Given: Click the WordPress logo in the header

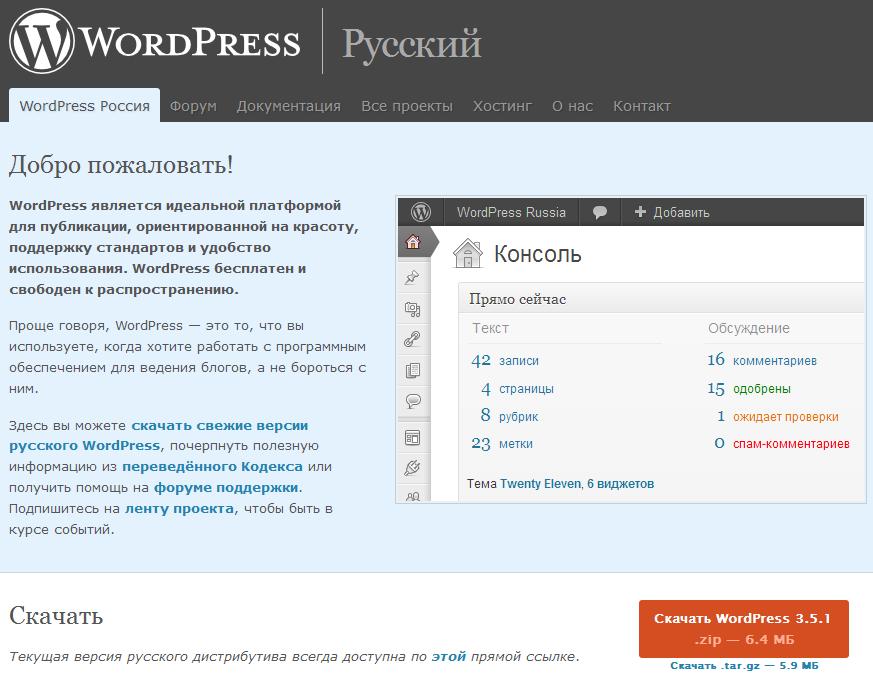Looking at the screenshot, I should coord(155,41).
